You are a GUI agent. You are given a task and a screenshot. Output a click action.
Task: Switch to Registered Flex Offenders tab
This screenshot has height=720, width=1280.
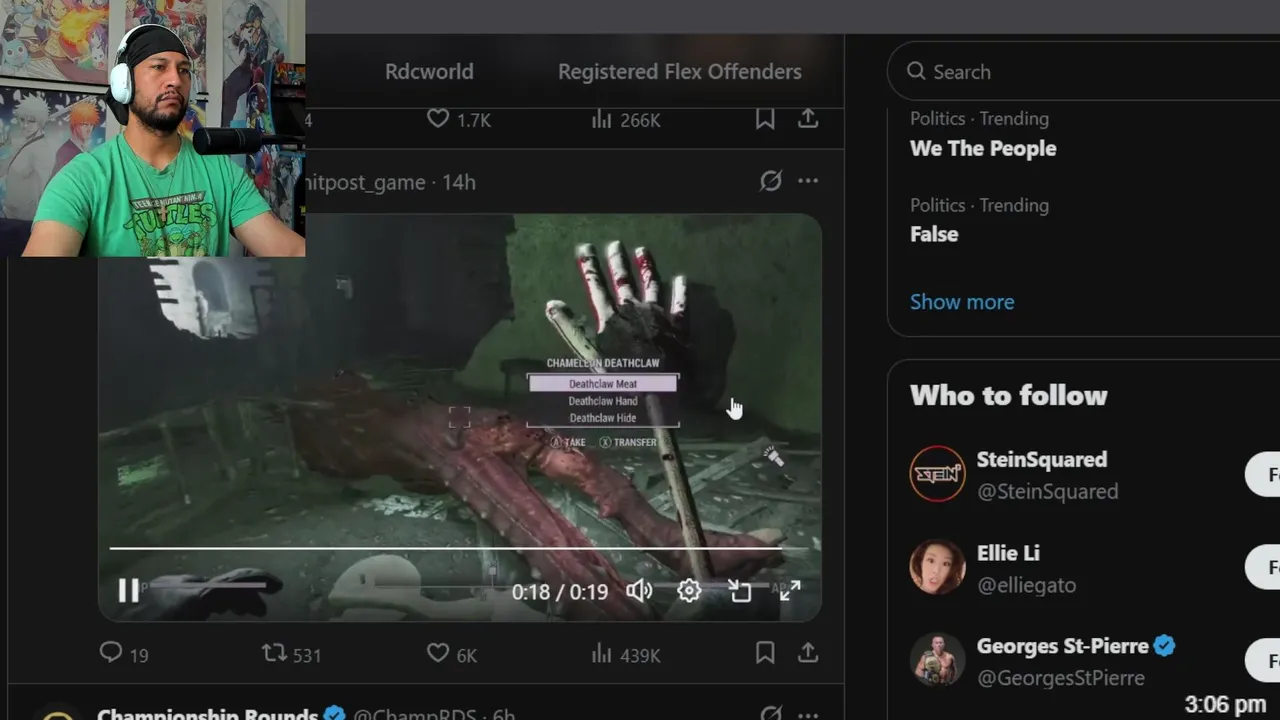click(680, 71)
